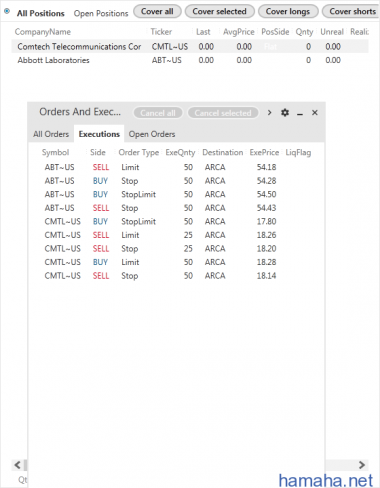Select the All Positions radio button
The image size is (380, 488).
pos(7,11)
